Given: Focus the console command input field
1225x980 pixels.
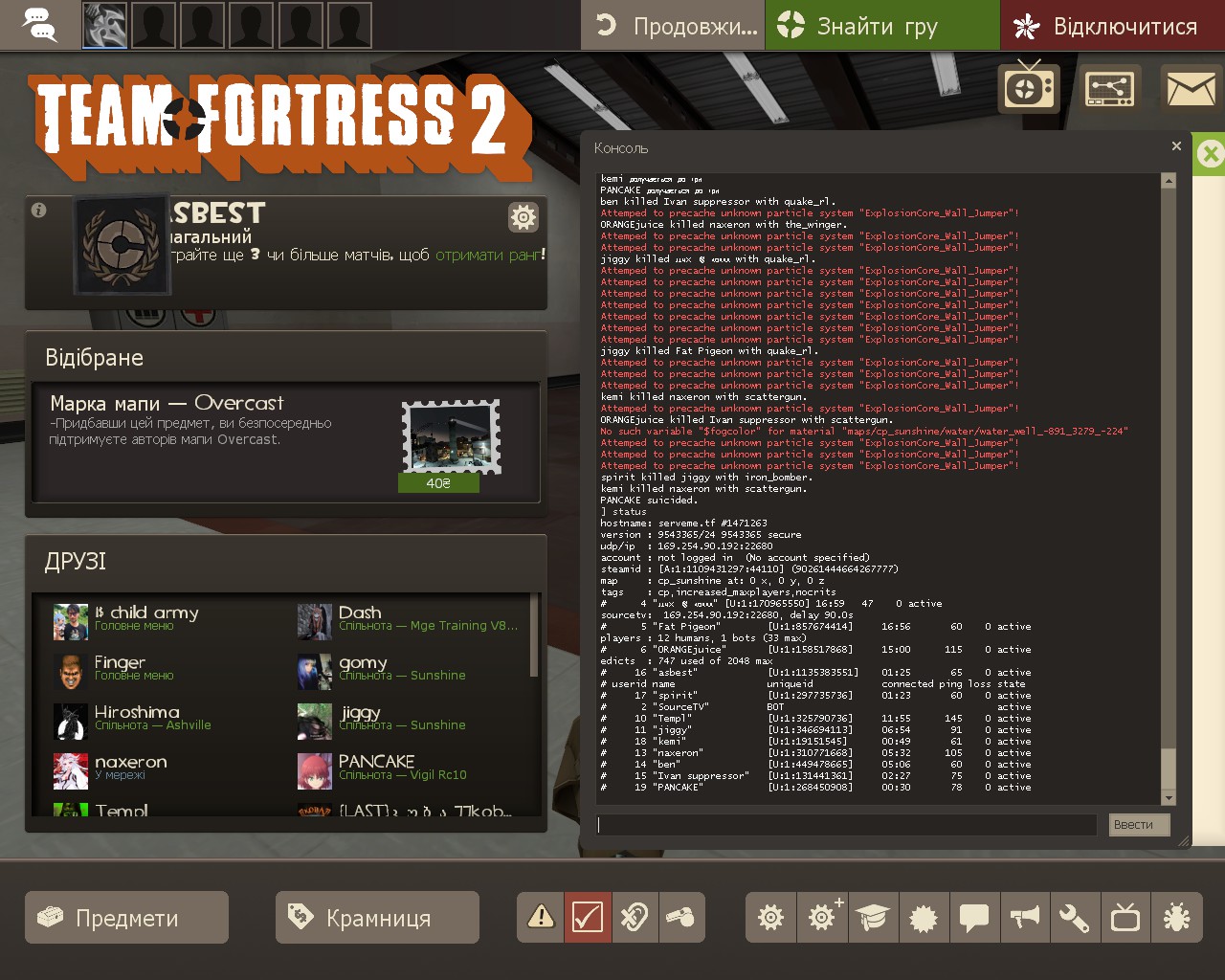Looking at the screenshot, I should 846,825.
